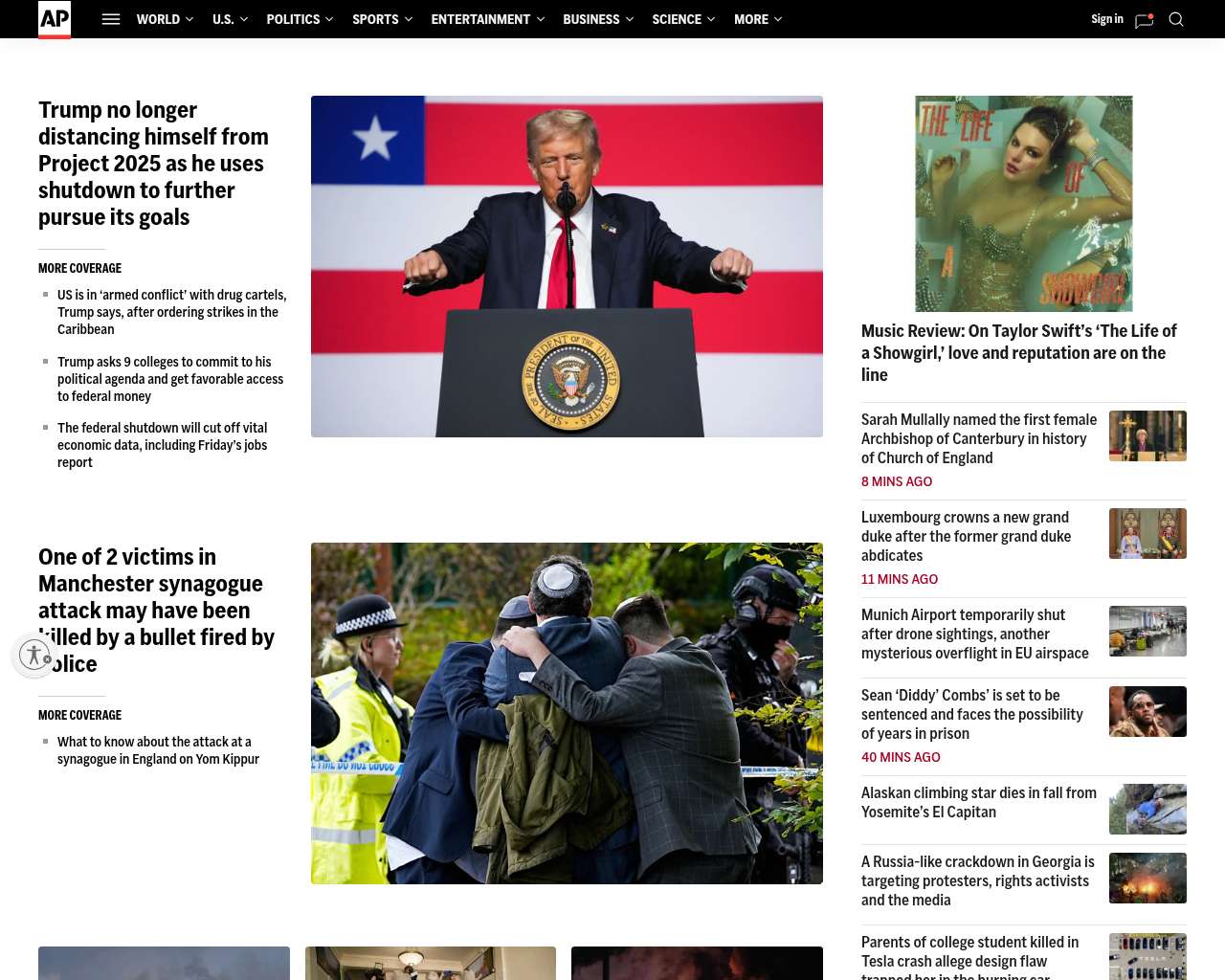Go to the U.S. section
The image size is (1225, 980).
point(223,19)
